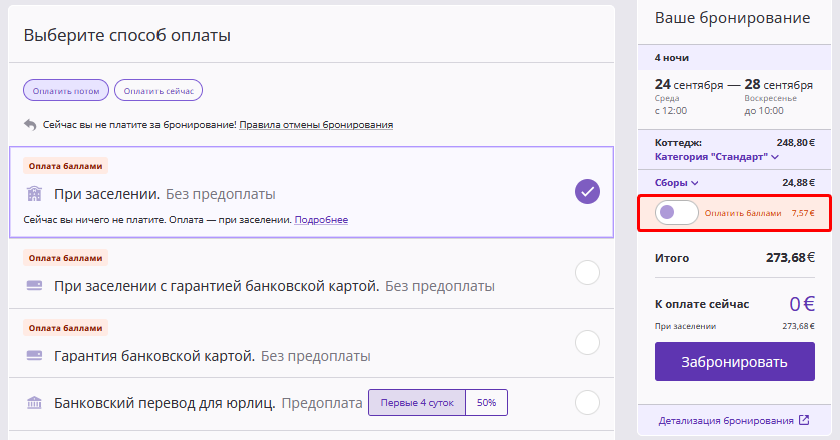The height and width of the screenshot is (440, 840).
Task: Select "Первые 4 суток" prepayment option
Action: click(417, 403)
